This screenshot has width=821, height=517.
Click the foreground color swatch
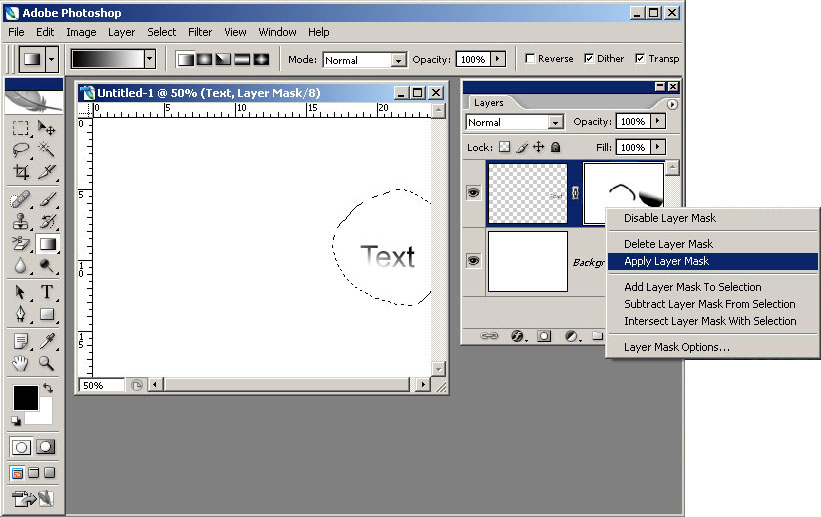pyautogui.click(x=26, y=398)
